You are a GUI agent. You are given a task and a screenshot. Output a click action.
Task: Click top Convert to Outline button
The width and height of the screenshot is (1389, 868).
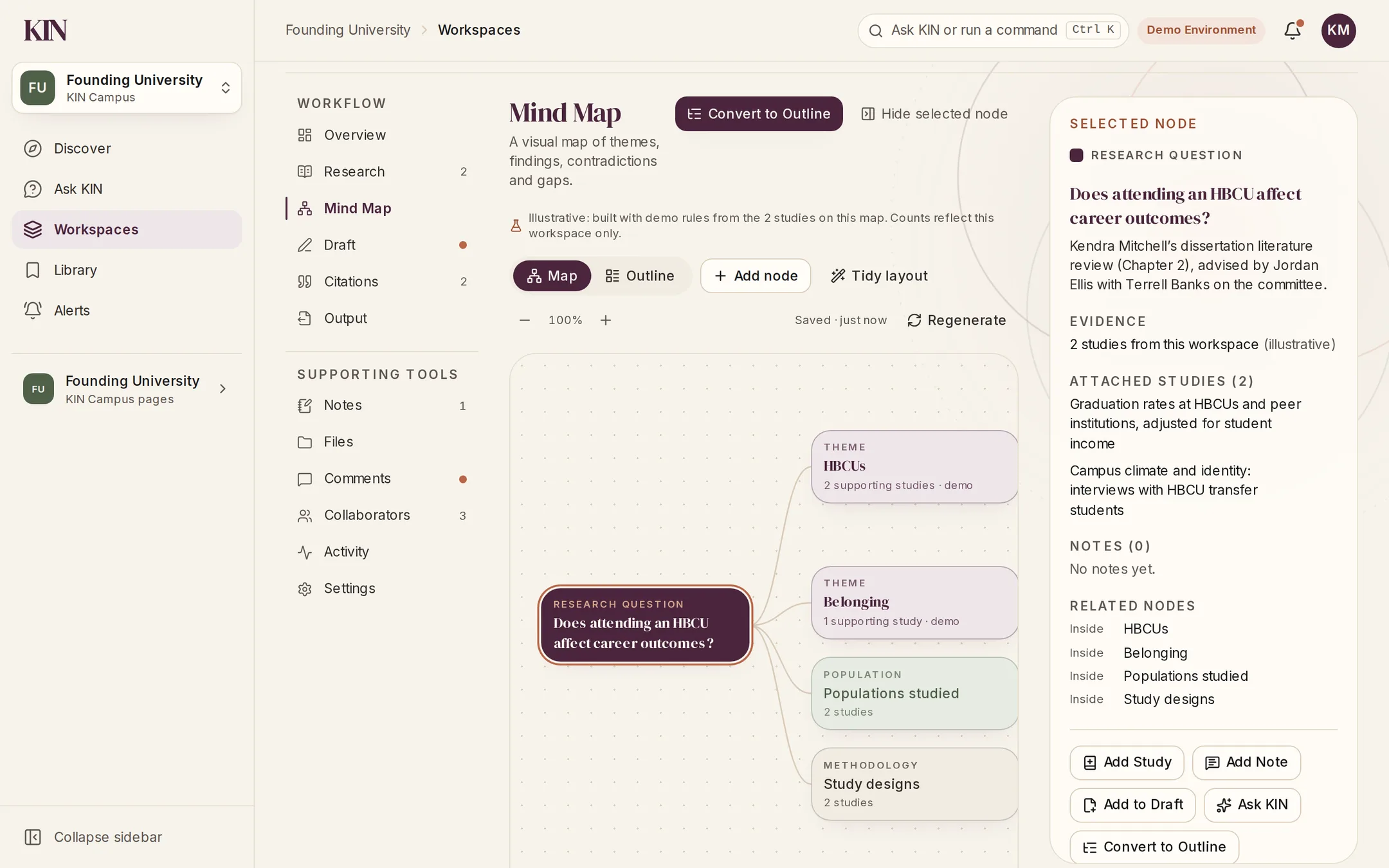click(x=759, y=114)
